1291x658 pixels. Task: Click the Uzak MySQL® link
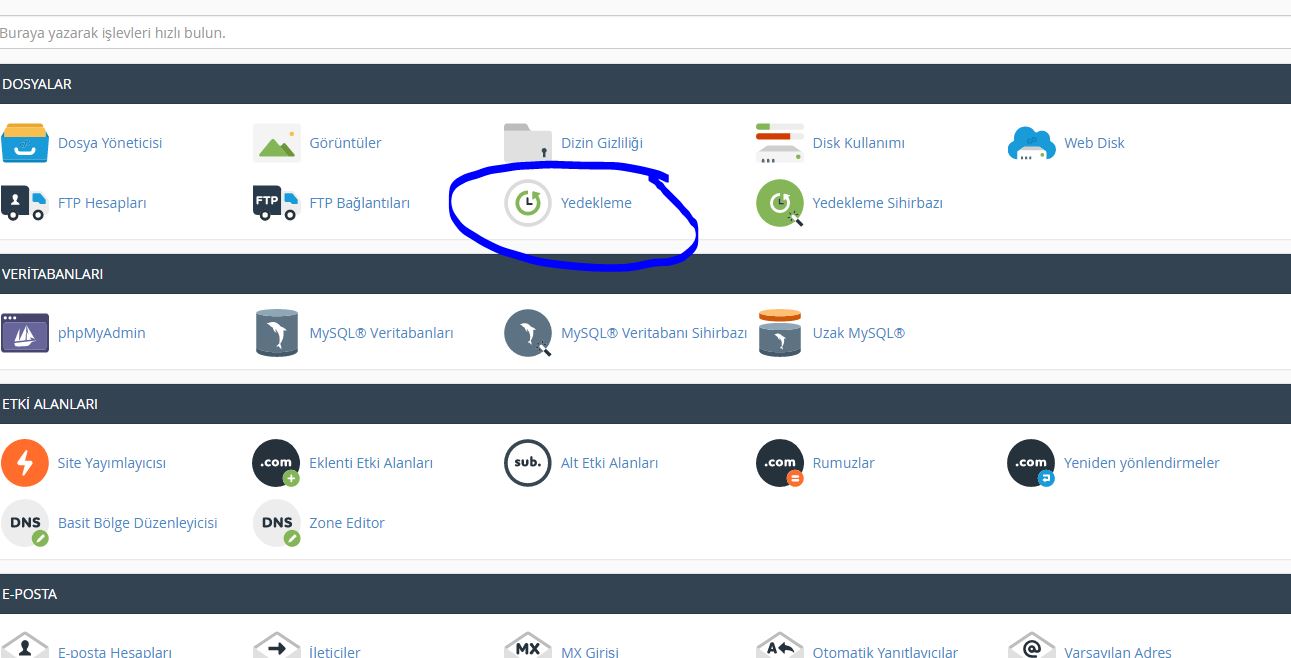[858, 333]
